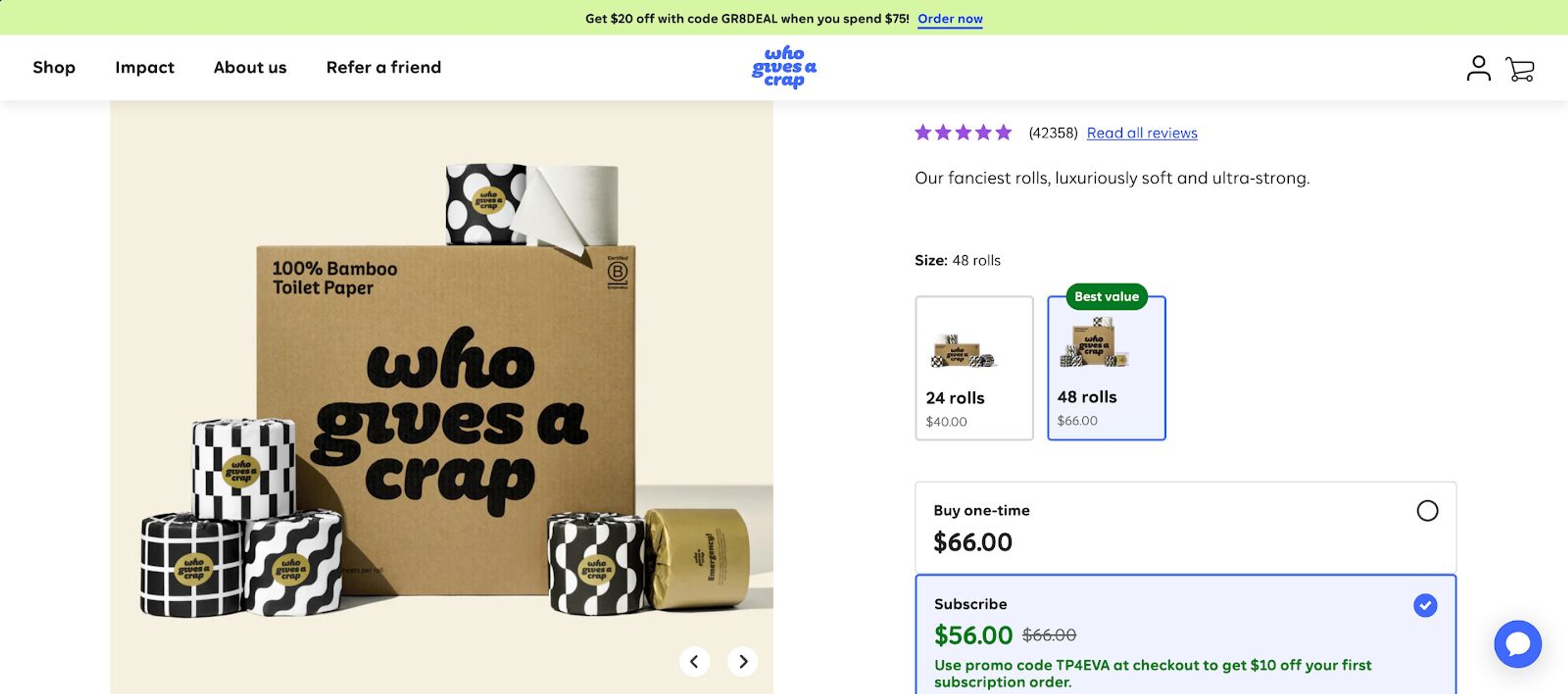This screenshot has height=694, width=1568.
Task: Show the next product image
Action: point(742,661)
